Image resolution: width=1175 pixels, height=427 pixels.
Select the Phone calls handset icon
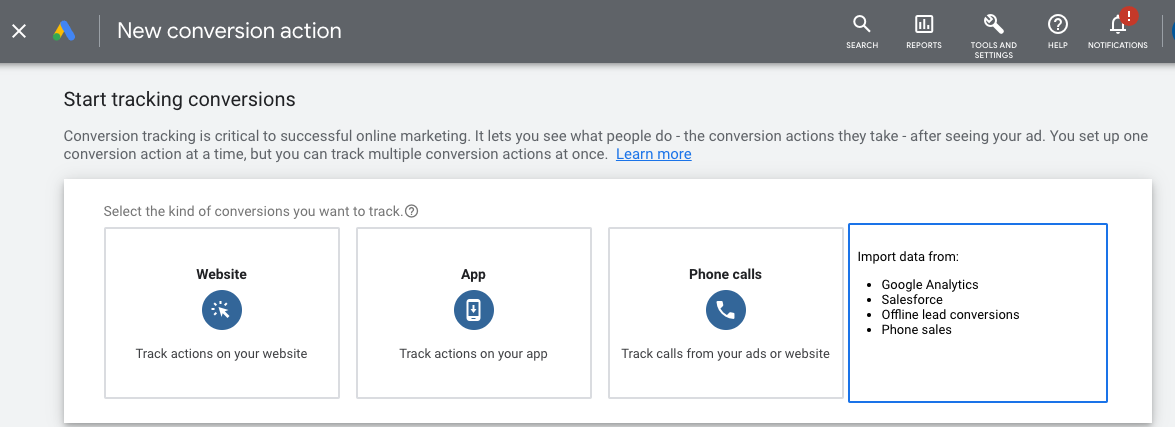726,310
